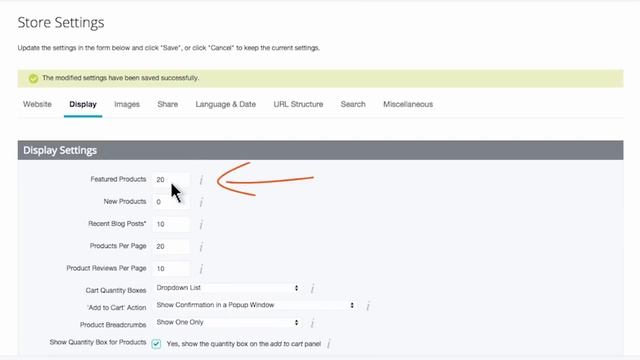The width and height of the screenshot is (640, 360).
Task: Open Product Breadcrumbs dropdown
Action: [227, 322]
